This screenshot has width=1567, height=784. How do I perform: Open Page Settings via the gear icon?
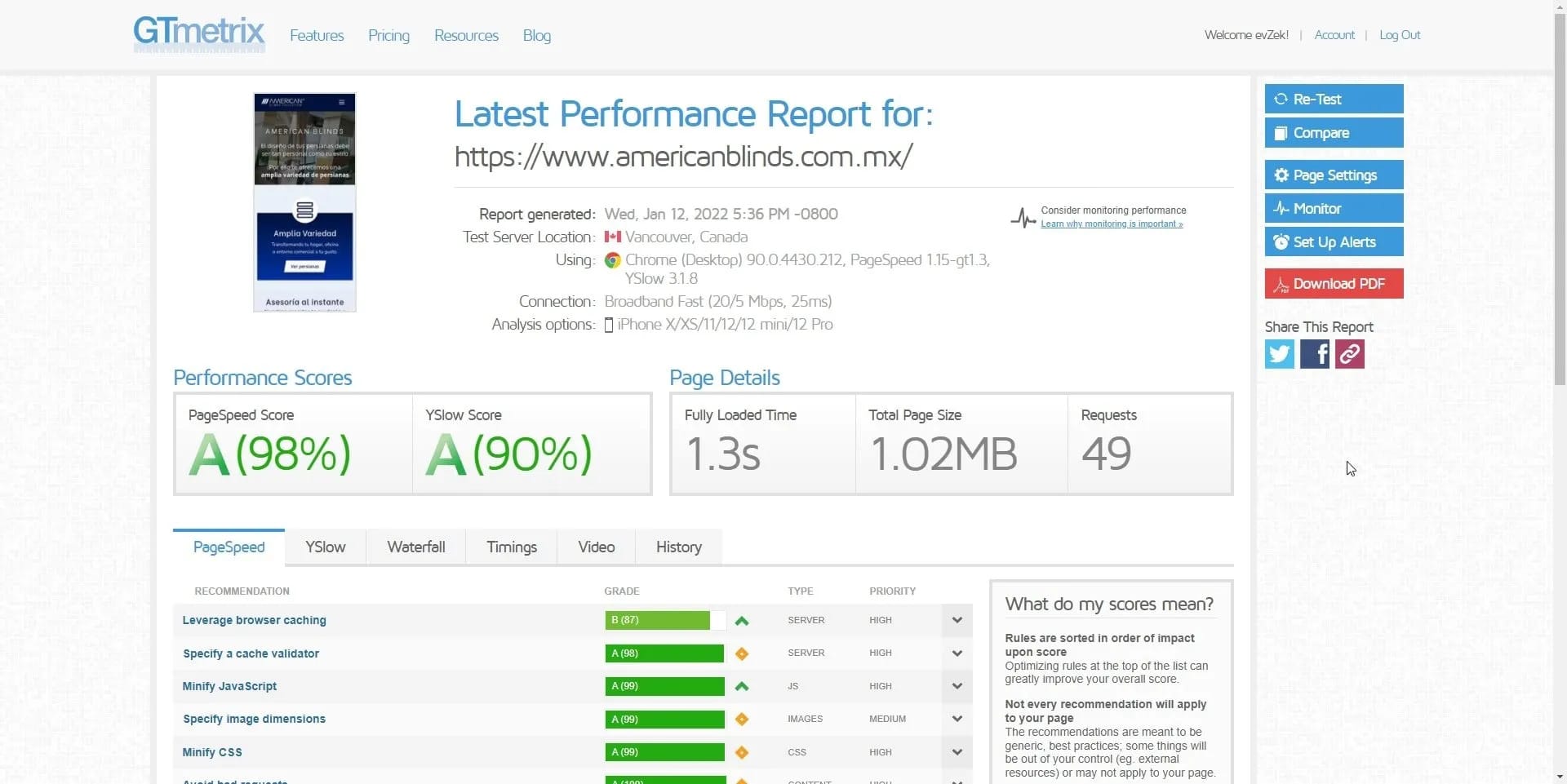pos(1281,175)
